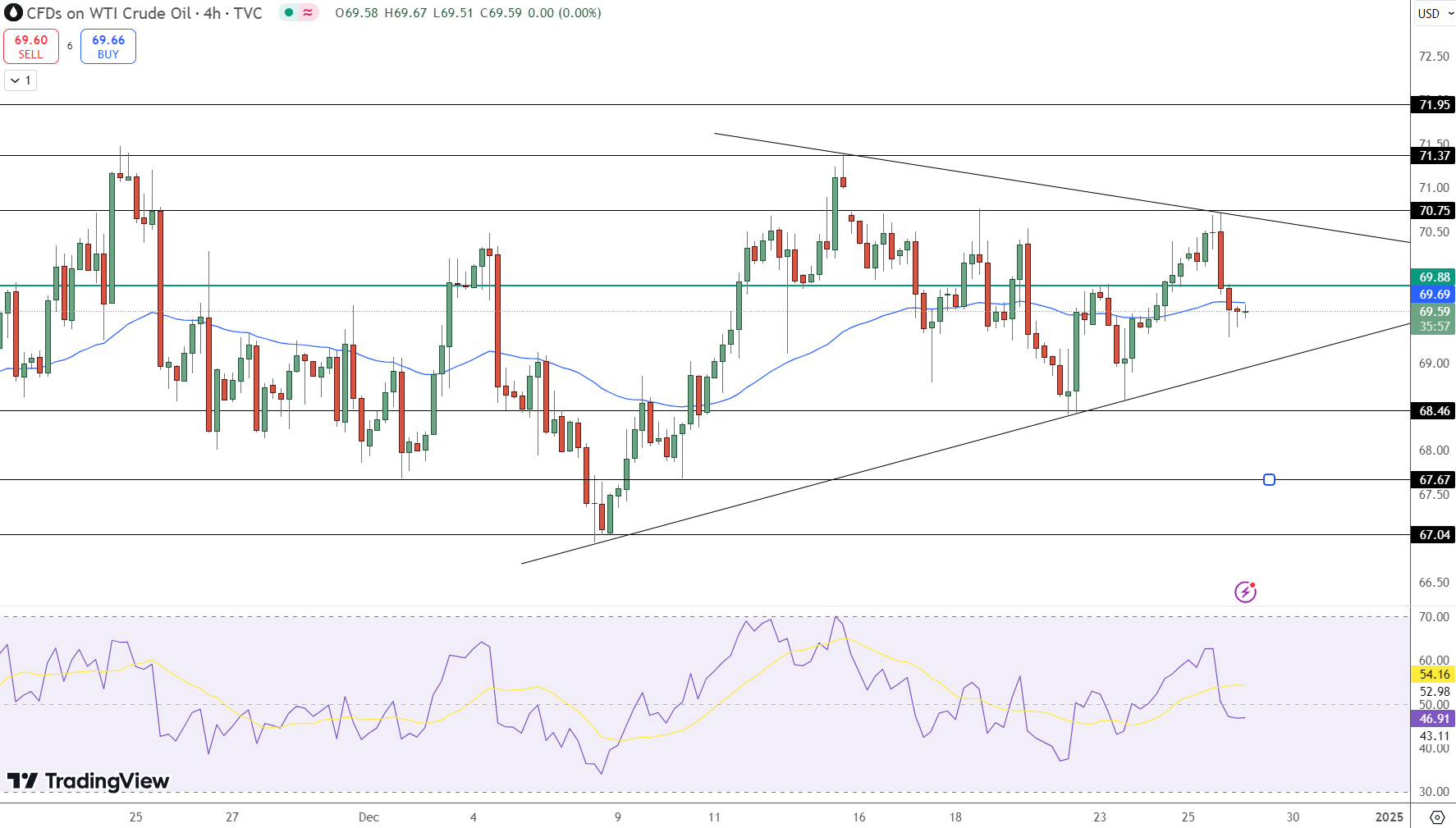Click the TradingView logo
The image size is (1456, 828).
click(89, 781)
